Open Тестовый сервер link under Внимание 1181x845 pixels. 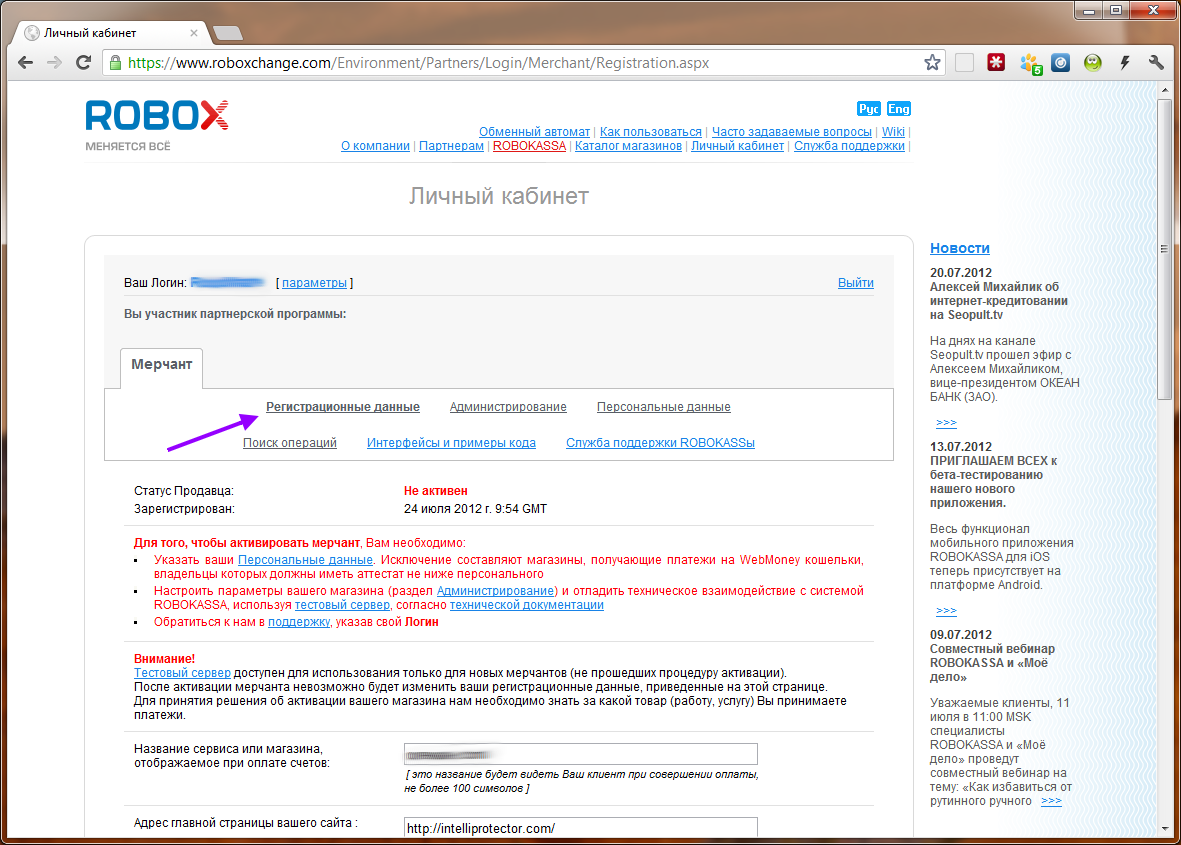[x=182, y=673]
